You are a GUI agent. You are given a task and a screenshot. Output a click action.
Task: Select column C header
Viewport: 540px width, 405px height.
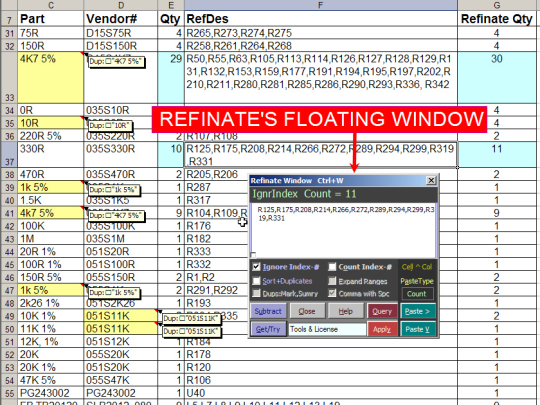click(x=51, y=5)
